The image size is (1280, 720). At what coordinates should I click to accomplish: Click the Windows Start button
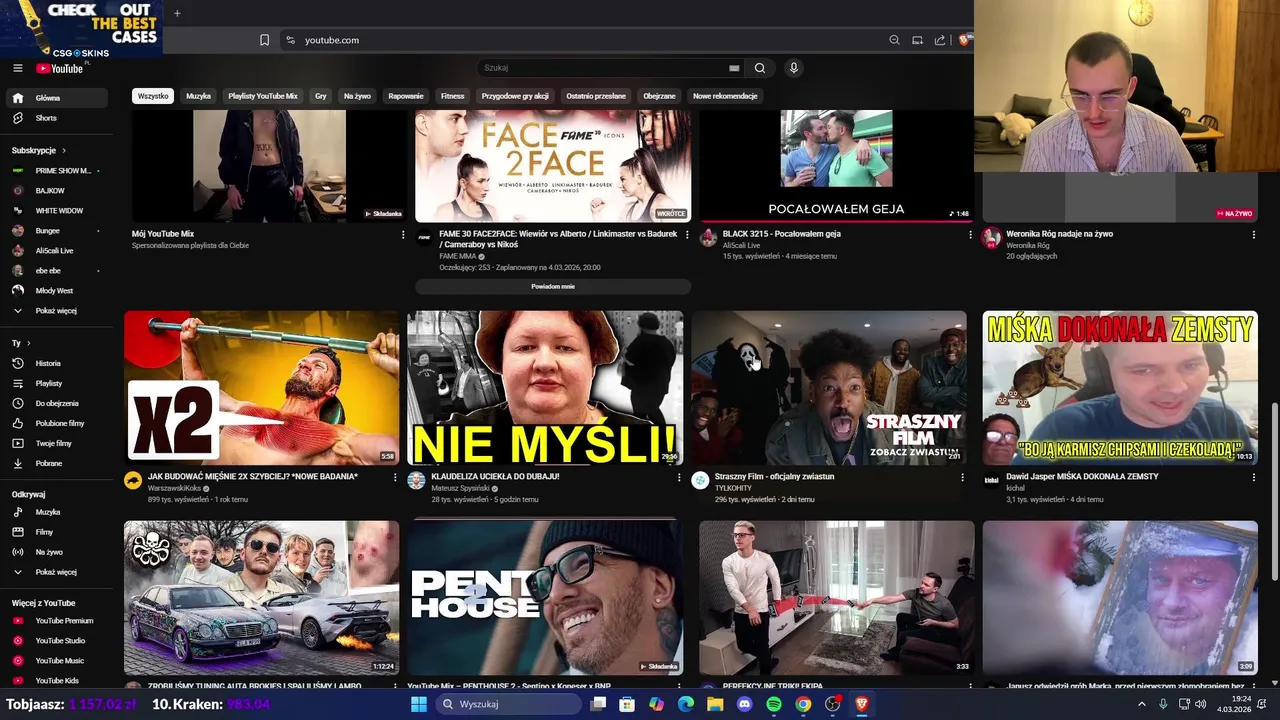[419, 704]
